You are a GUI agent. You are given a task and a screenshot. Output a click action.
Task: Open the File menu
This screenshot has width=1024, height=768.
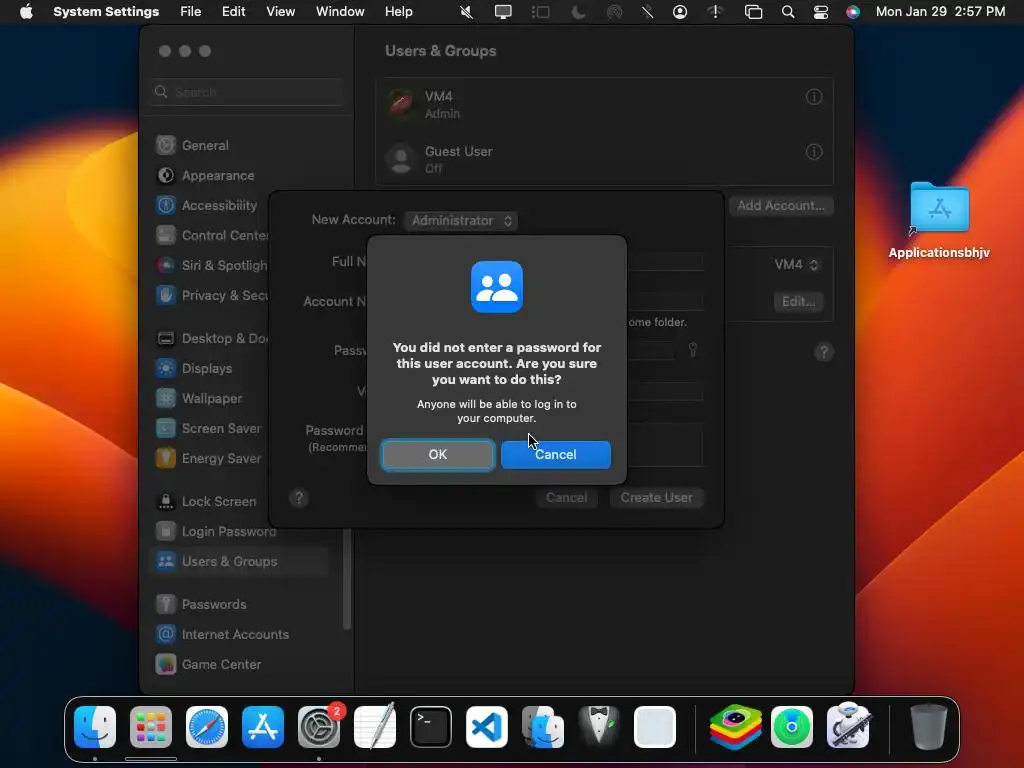click(x=191, y=12)
